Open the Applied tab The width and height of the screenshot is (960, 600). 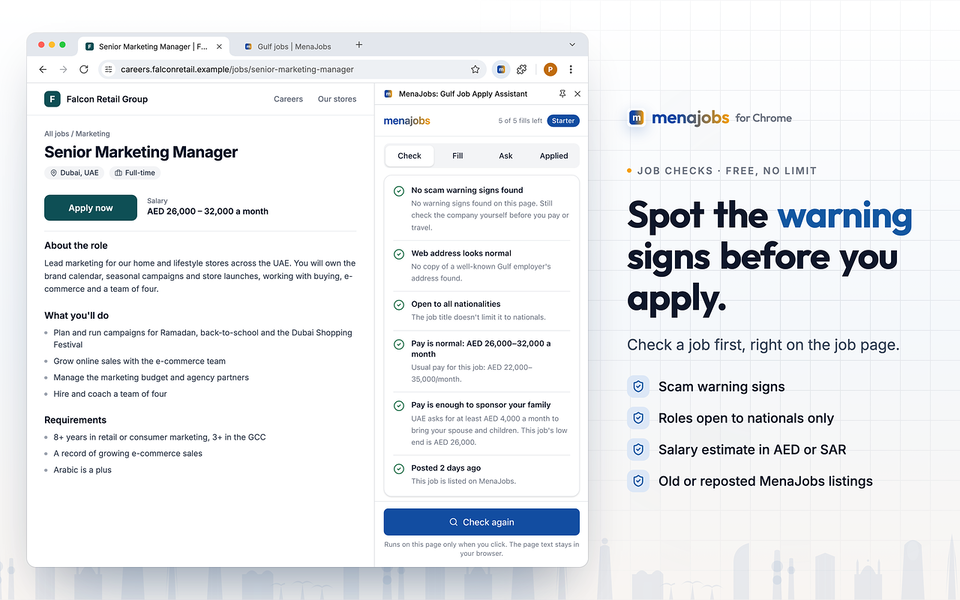(x=553, y=156)
